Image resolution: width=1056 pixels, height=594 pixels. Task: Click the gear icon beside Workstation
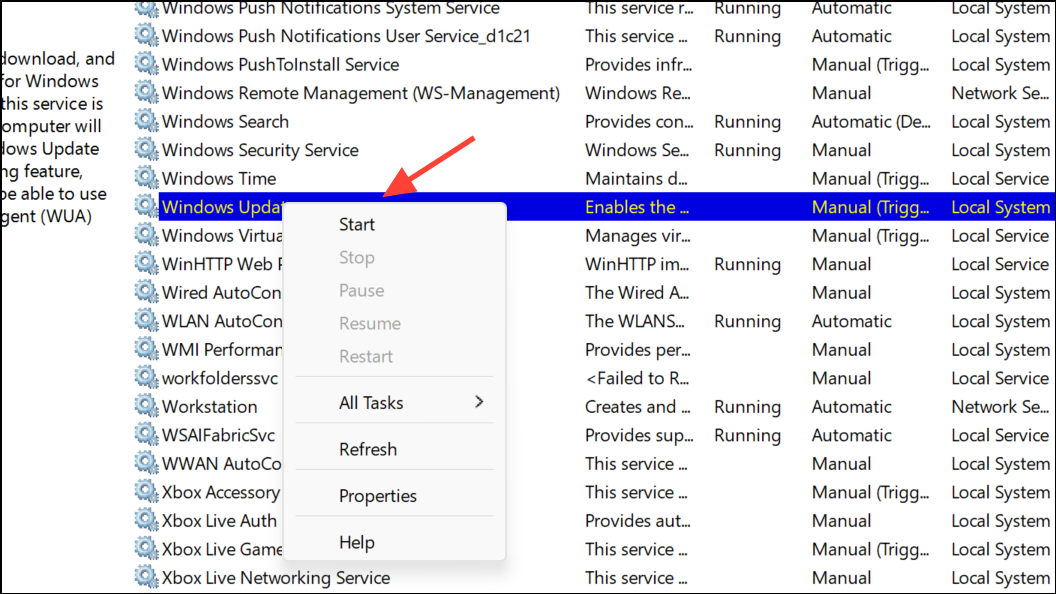point(146,406)
